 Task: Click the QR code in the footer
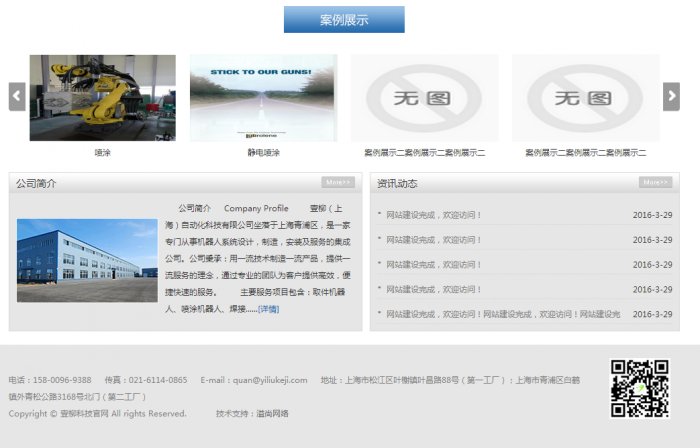click(x=639, y=388)
